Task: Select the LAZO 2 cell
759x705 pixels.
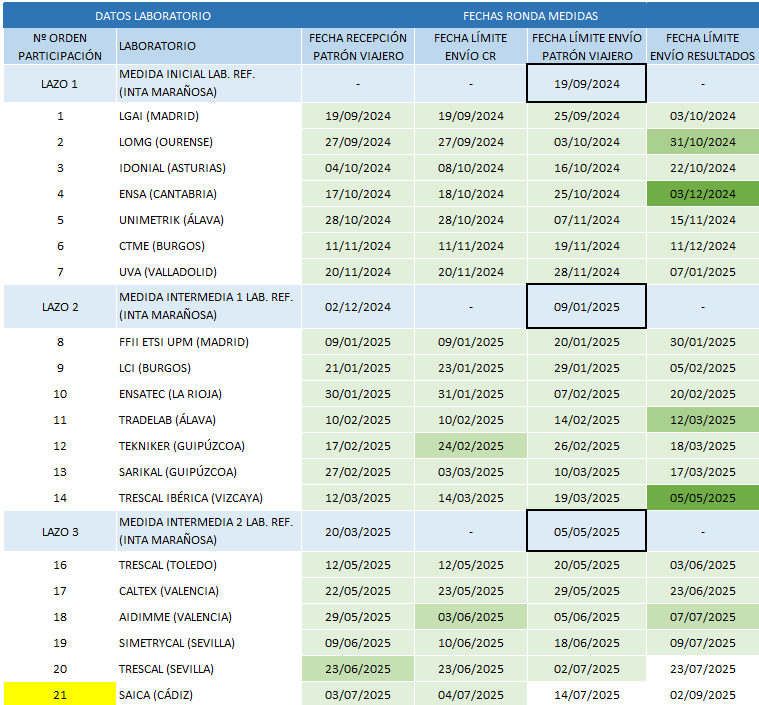Action: [60, 307]
